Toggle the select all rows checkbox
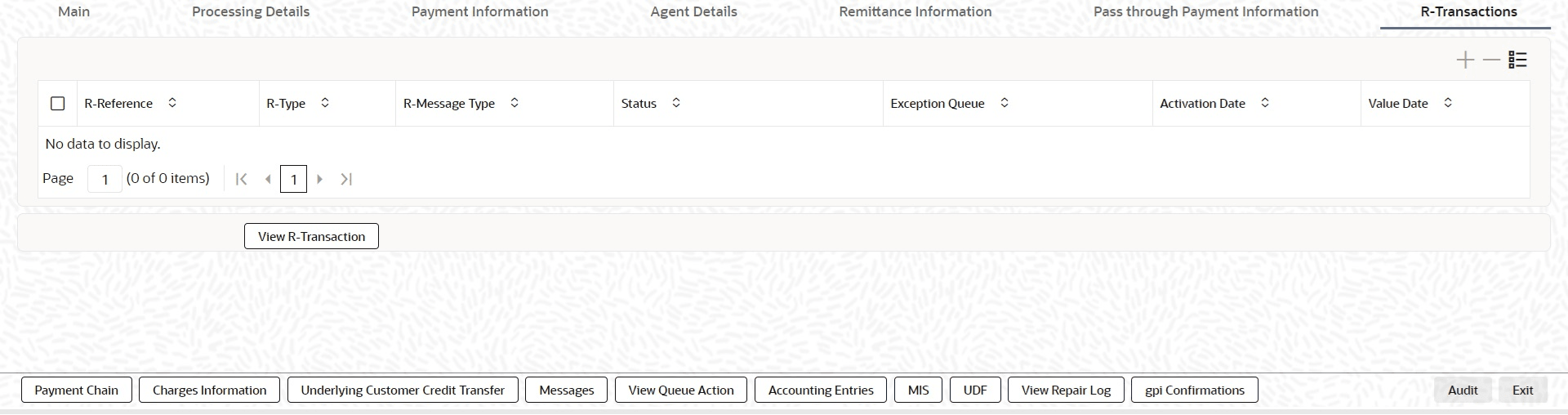1568x415 pixels. [x=57, y=104]
